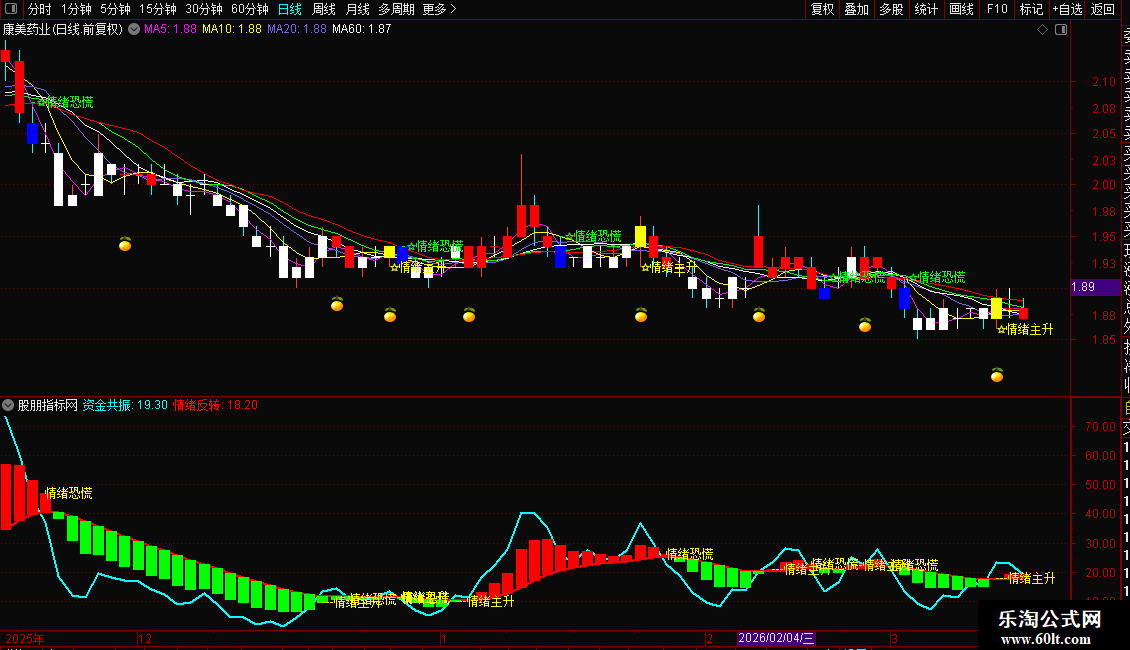
Task: Click the 统计 statistics button
Action: click(x=926, y=9)
